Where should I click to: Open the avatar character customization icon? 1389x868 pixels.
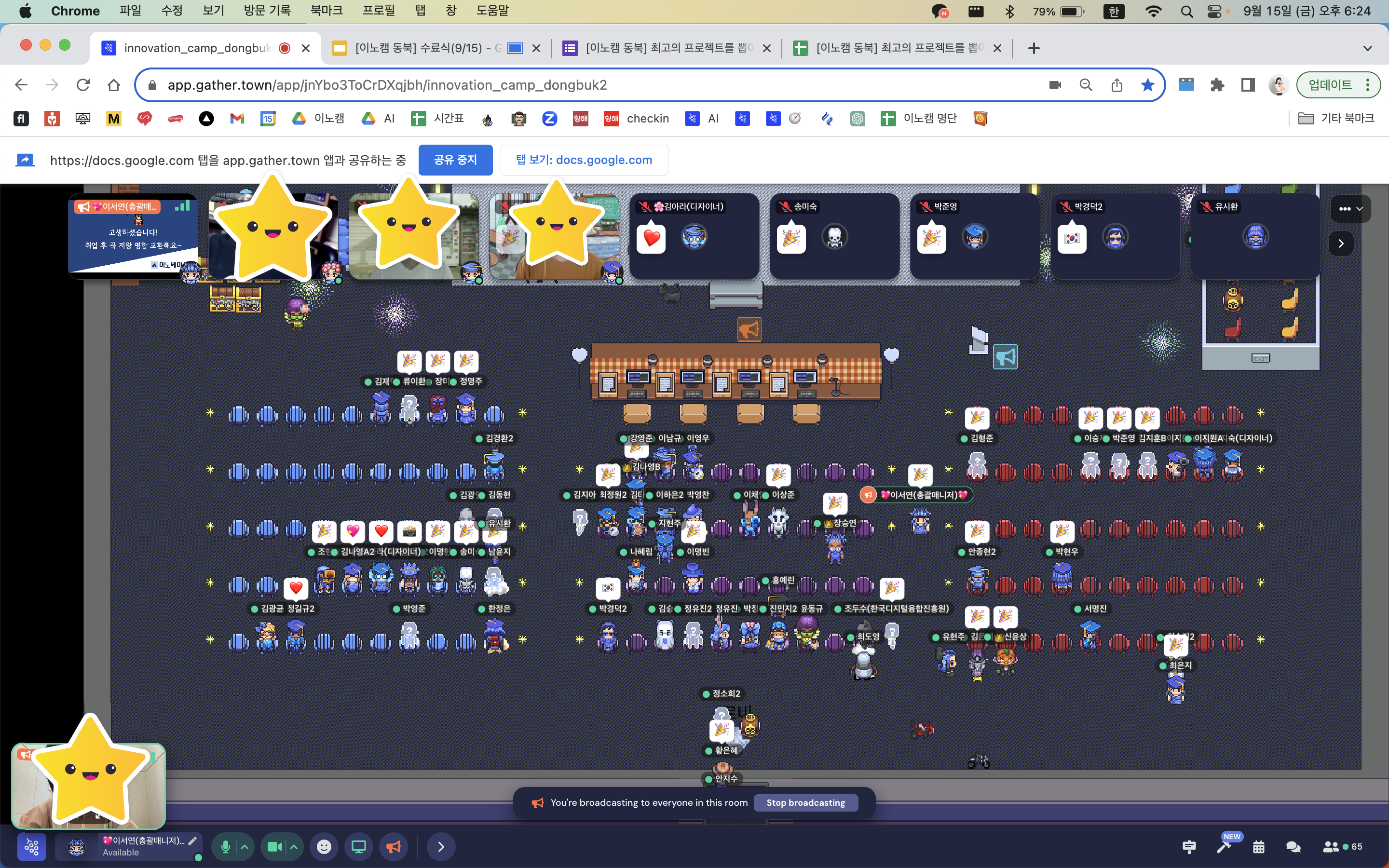76,847
